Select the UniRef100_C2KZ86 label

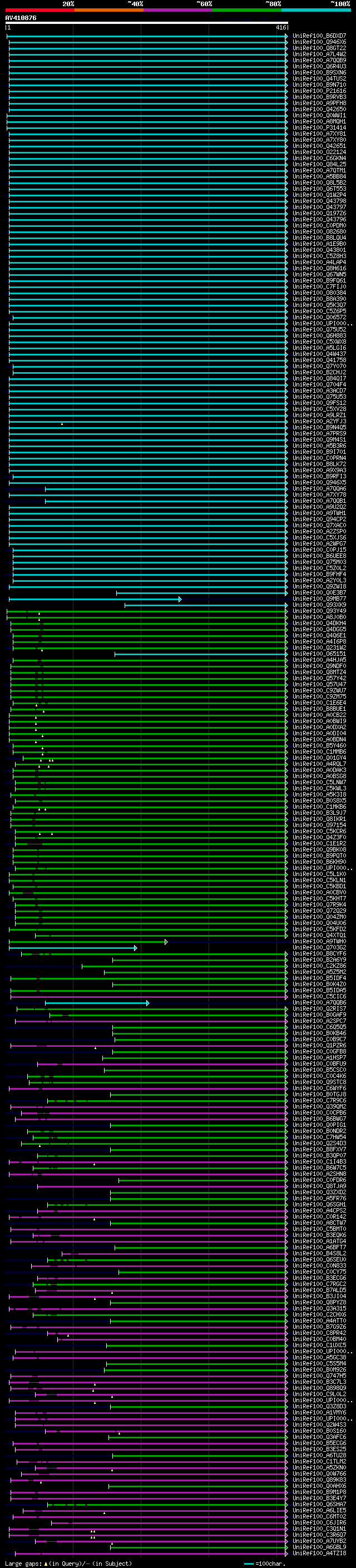click(319, 966)
